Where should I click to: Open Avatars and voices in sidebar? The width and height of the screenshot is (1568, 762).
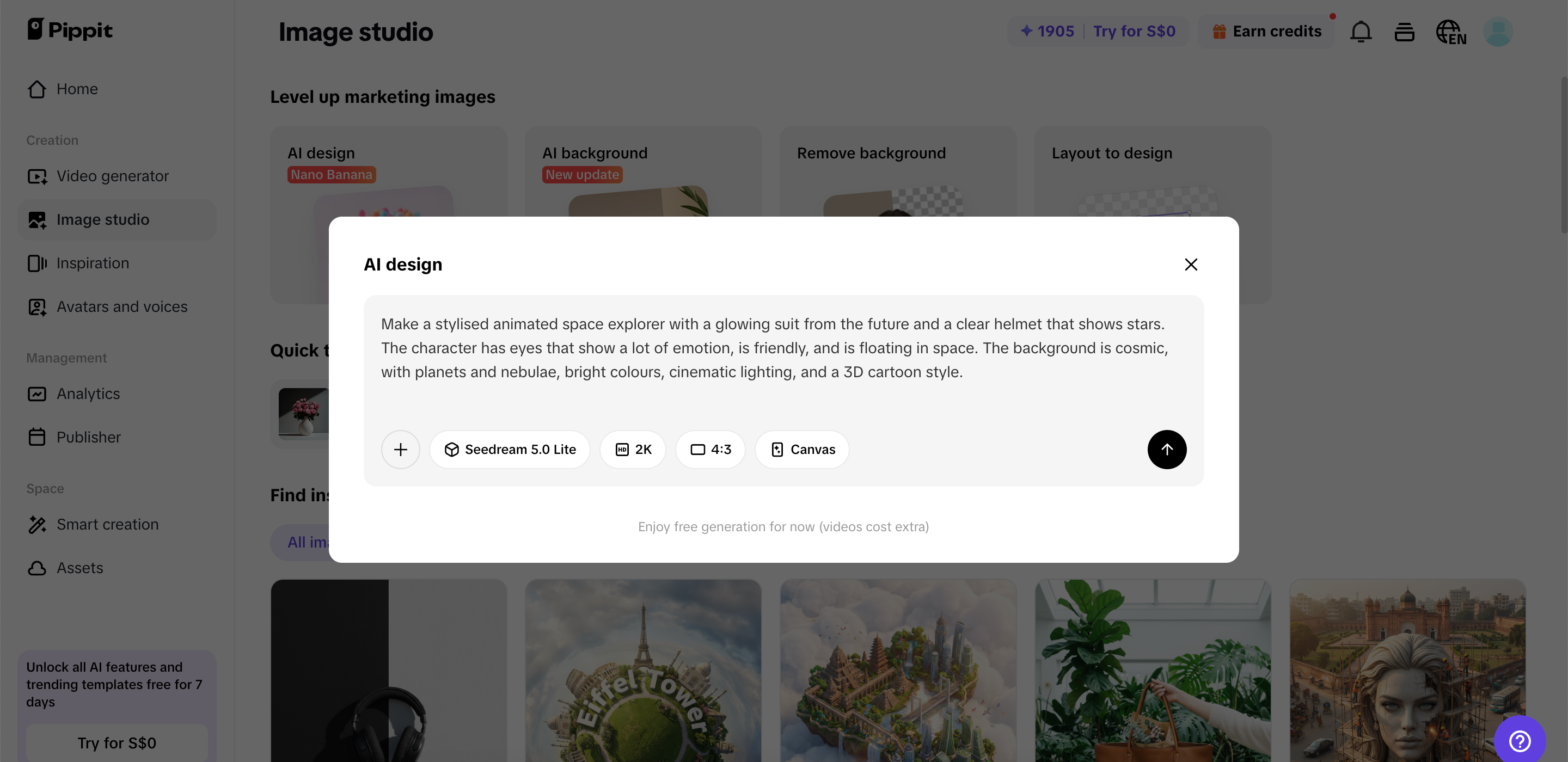pos(121,307)
